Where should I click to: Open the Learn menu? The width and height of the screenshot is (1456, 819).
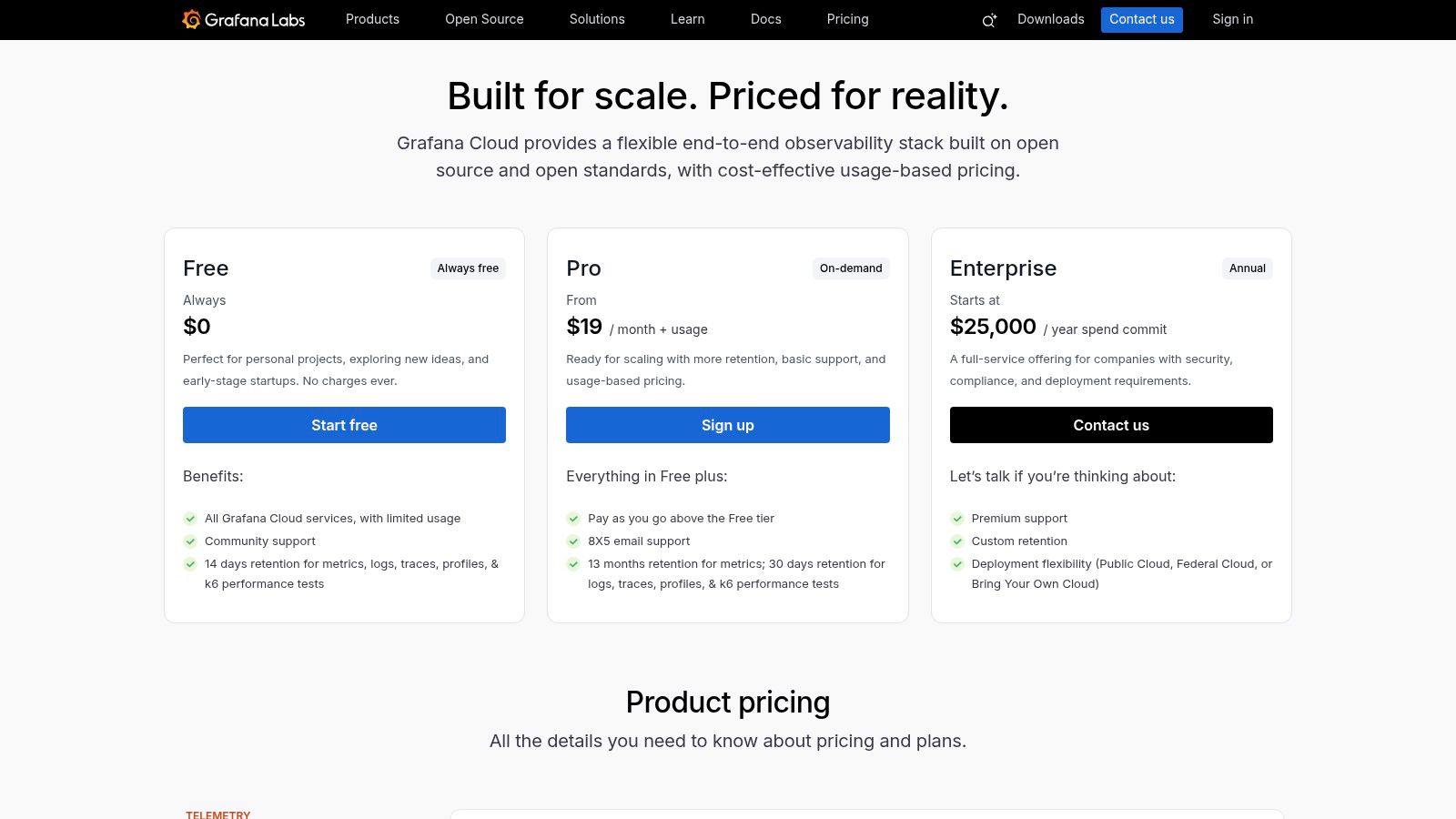687,19
